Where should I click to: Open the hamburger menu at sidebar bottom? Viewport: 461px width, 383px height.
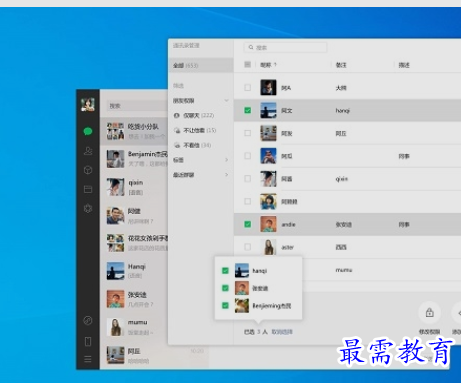(x=88, y=359)
